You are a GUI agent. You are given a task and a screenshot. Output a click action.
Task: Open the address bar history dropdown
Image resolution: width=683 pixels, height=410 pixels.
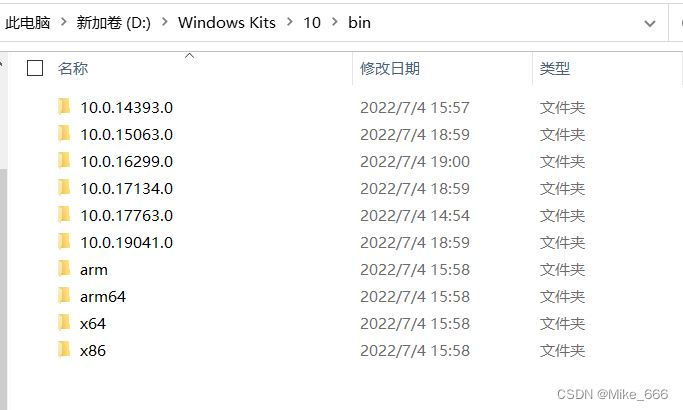point(650,23)
